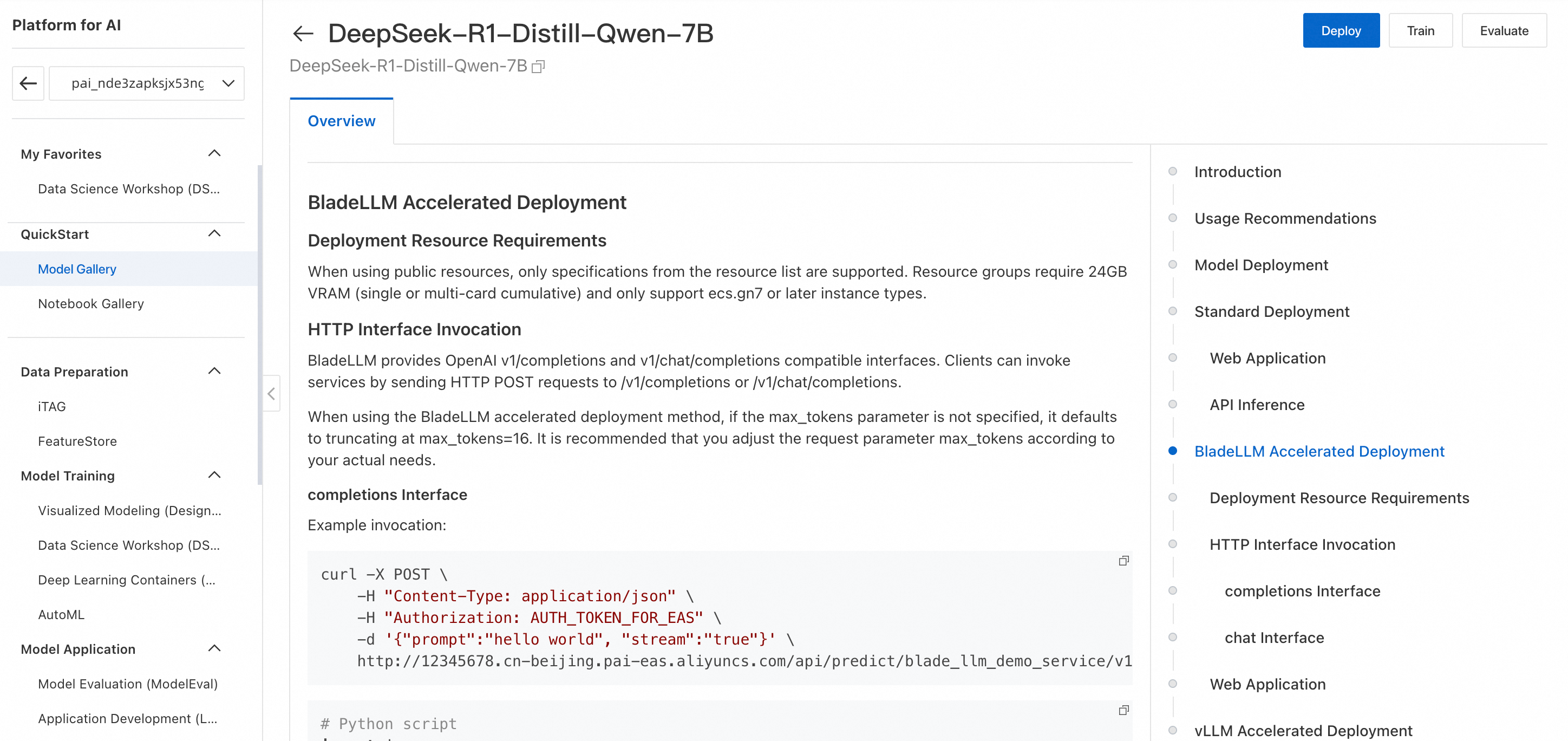Image resolution: width=1568 pixels, height=741 pixels.
Task: Jump to chat Interface outline entry
Action: click(1274, 638)
